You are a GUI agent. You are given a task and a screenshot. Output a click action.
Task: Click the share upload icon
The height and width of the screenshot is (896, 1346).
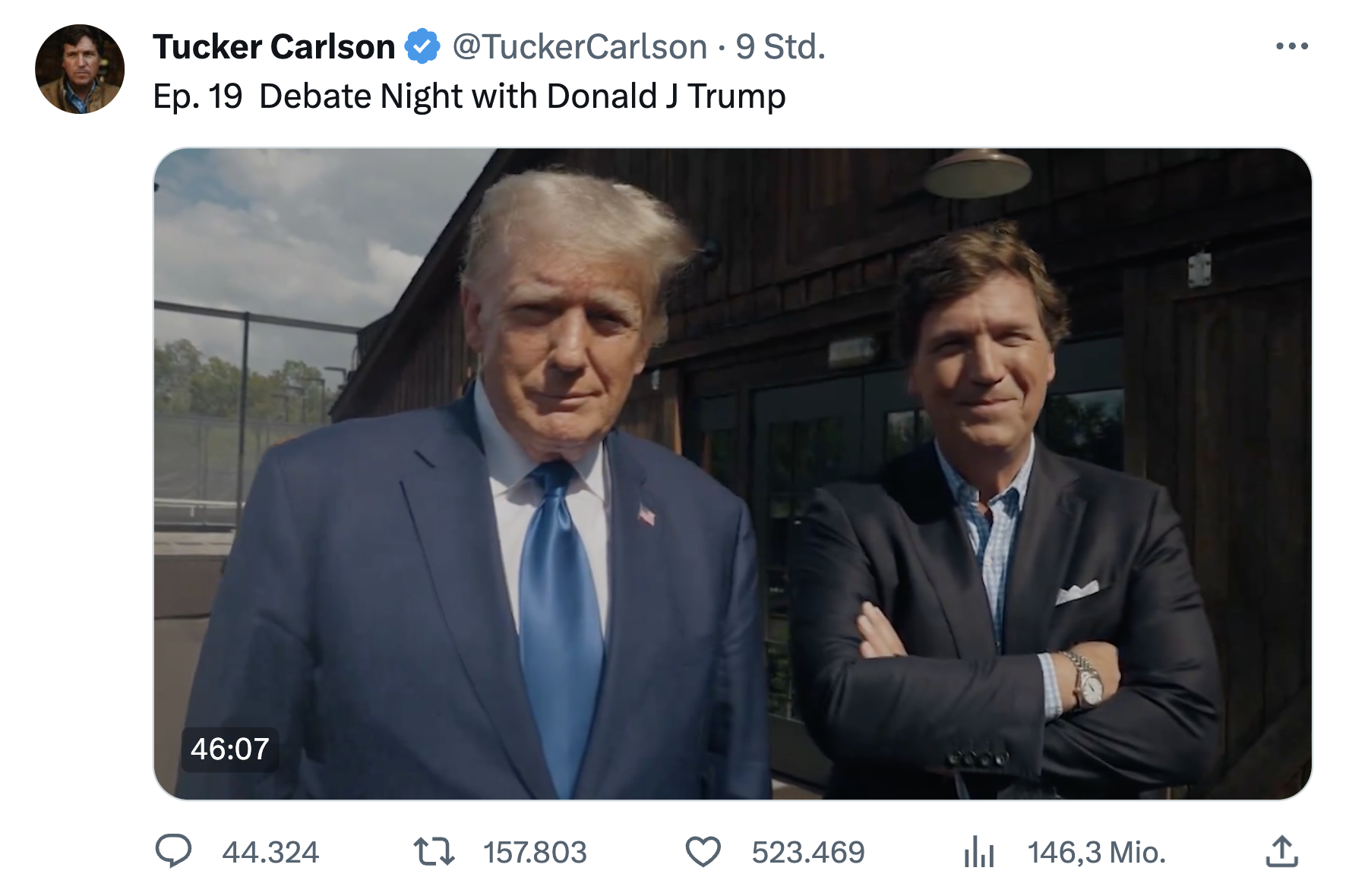tap(1282, 851)
